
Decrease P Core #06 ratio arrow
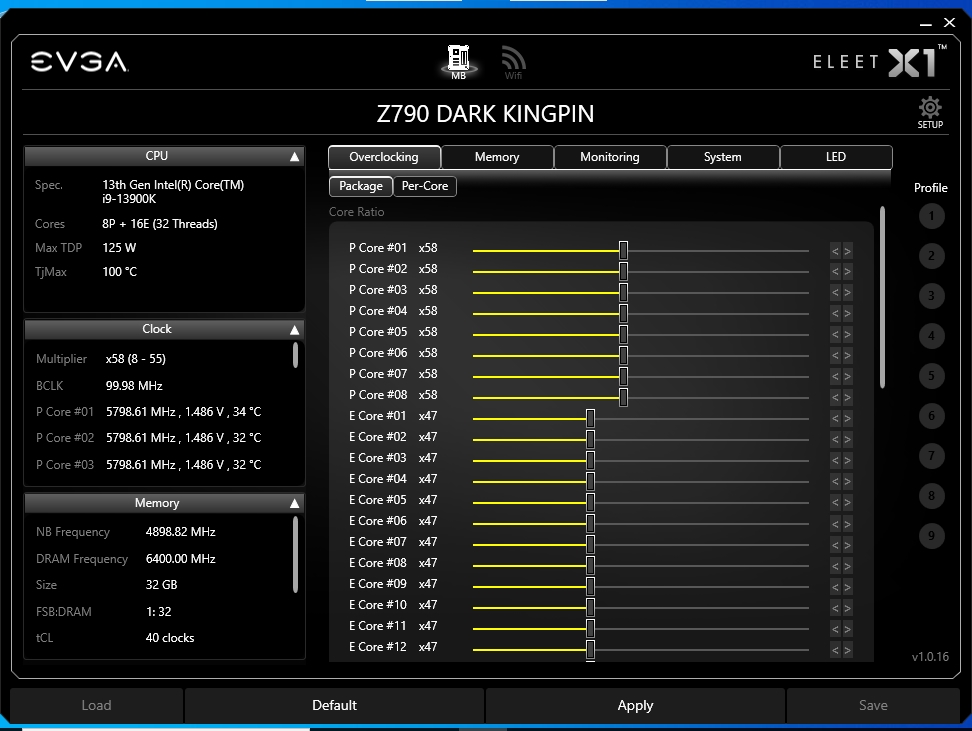835,356
